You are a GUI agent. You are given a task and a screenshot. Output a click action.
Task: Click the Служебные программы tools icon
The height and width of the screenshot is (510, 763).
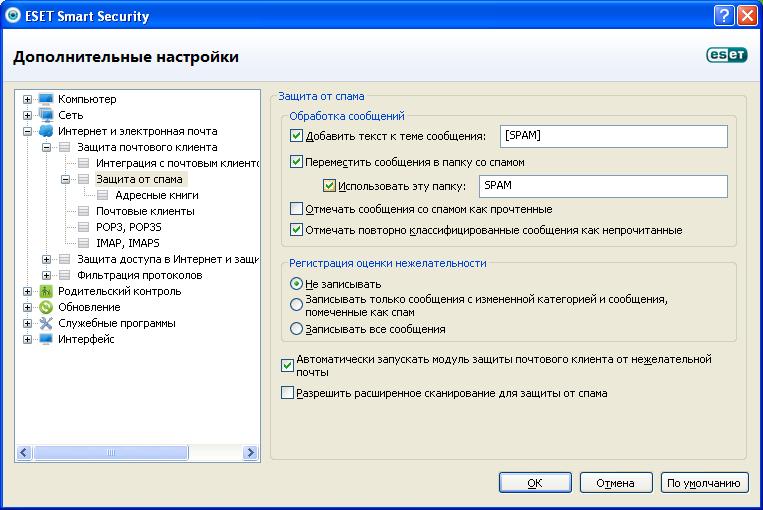coord(46,324)
